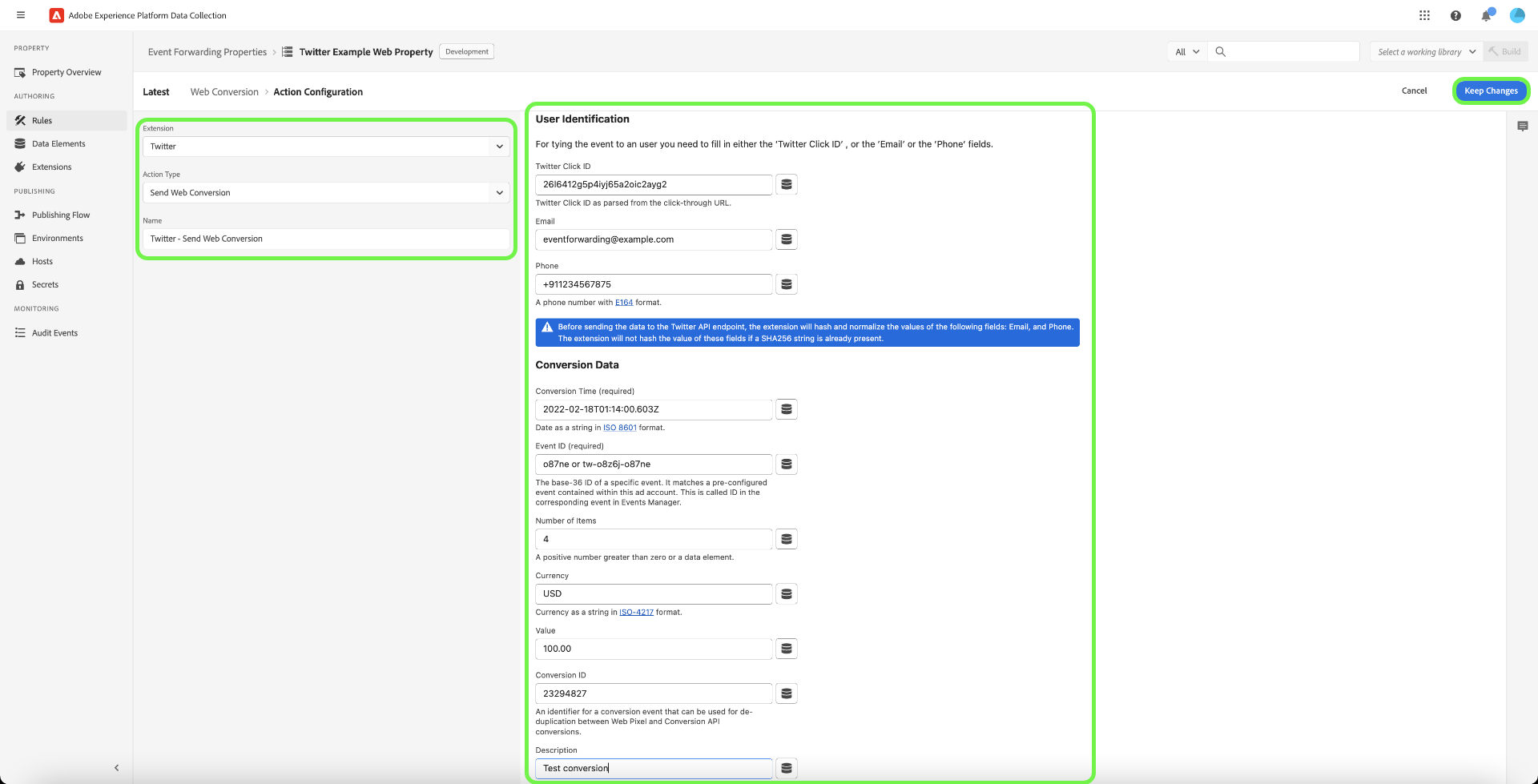Click Twitter Example Web Property title
The image size is (1538, 784).
click(x=366, y=52)
